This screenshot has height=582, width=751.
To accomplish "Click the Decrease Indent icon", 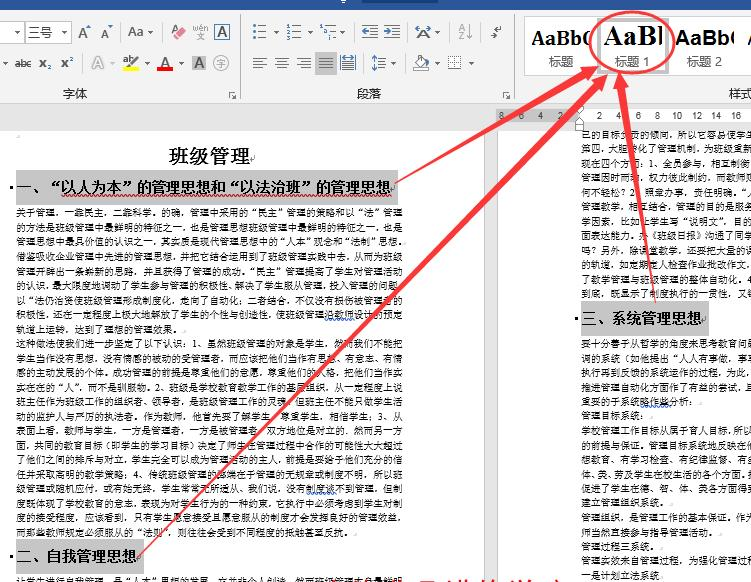I will pos(370,32).
